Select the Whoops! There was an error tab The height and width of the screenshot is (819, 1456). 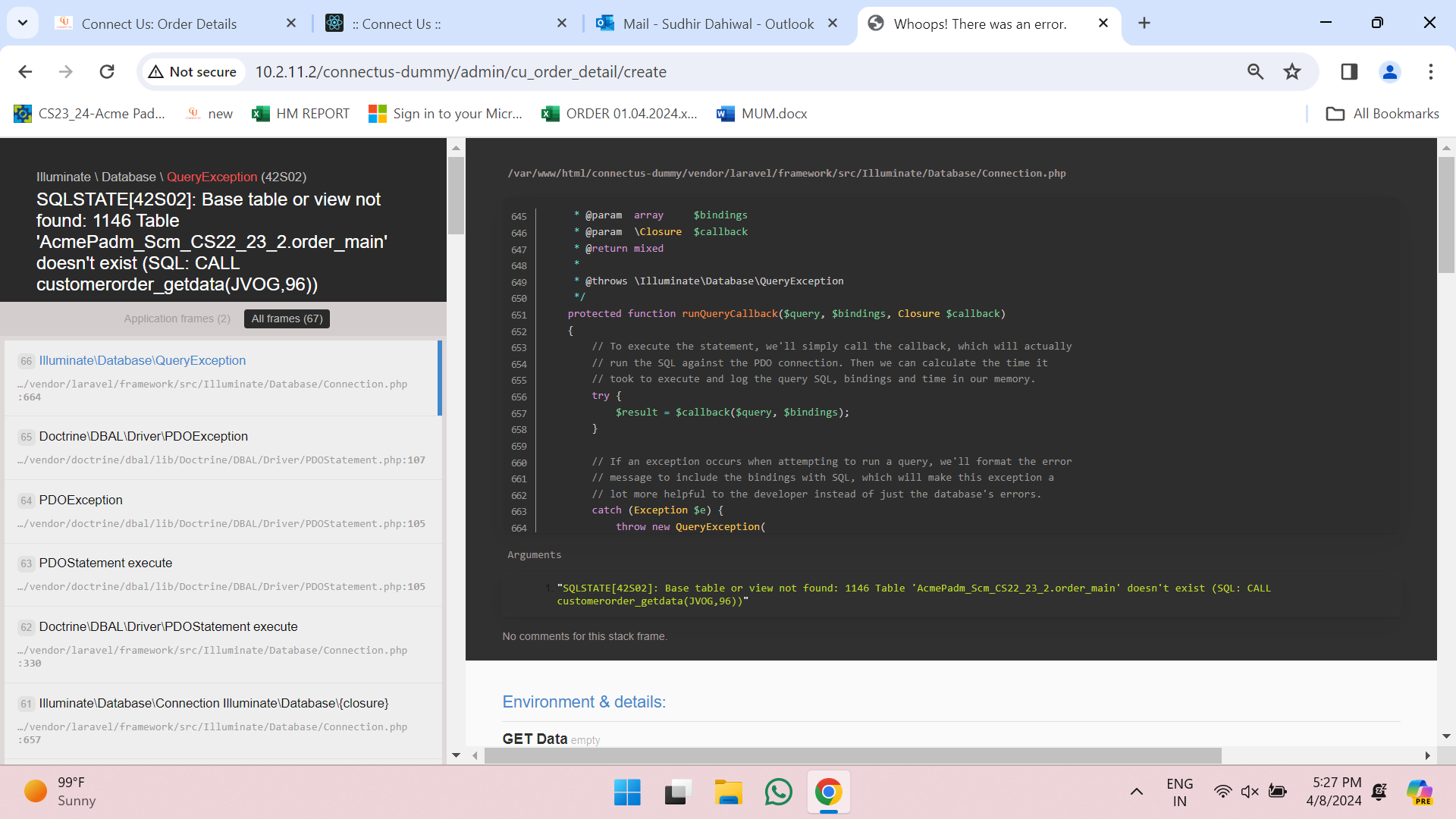(980, 24)
